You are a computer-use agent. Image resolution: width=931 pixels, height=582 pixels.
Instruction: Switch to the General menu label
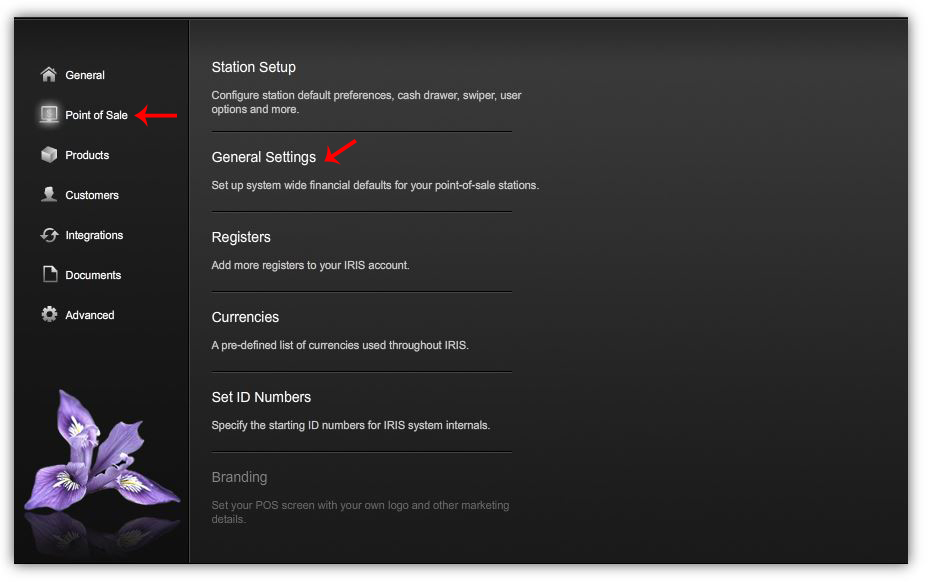point(85,75)
